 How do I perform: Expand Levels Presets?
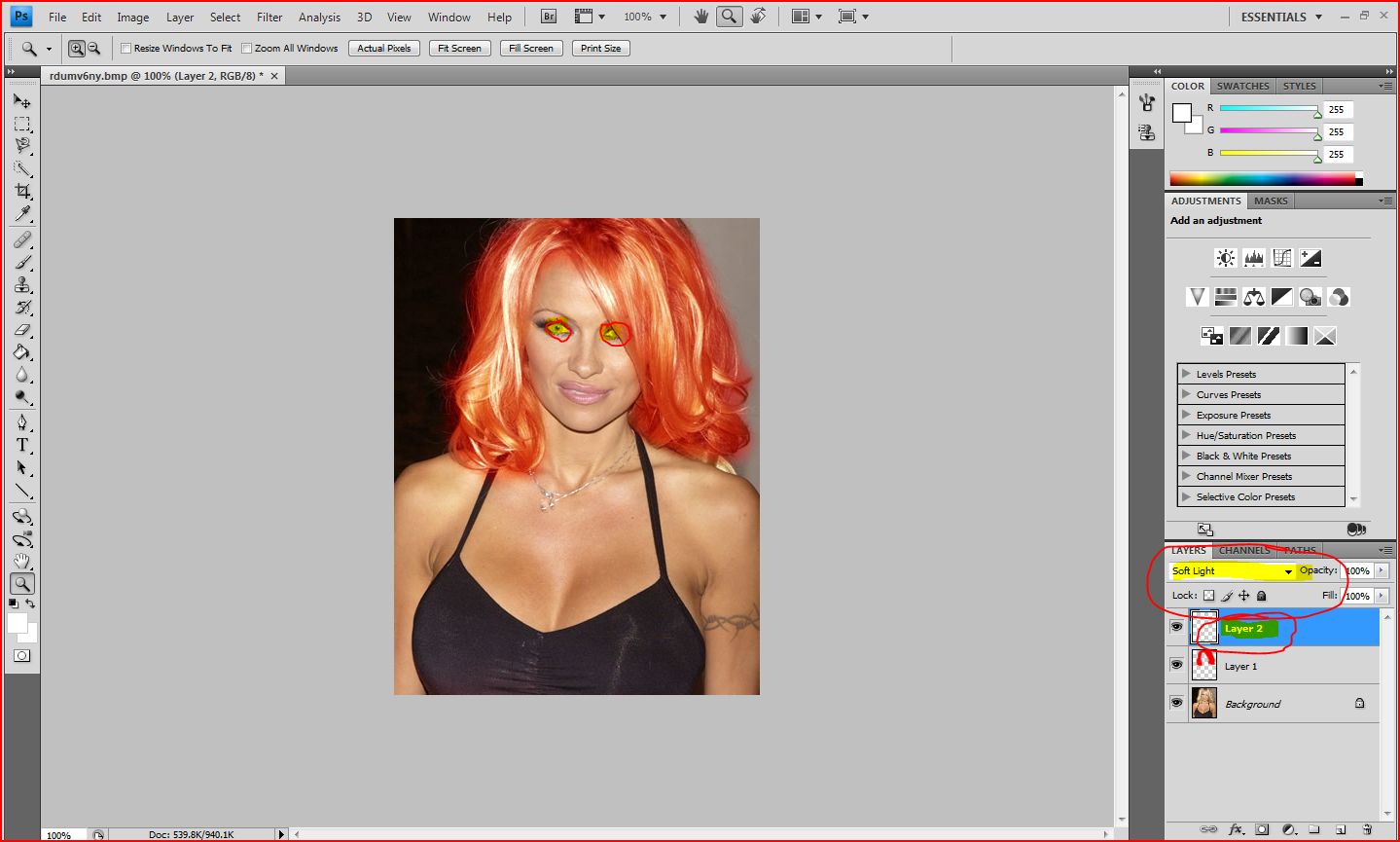coord(1186,374)
